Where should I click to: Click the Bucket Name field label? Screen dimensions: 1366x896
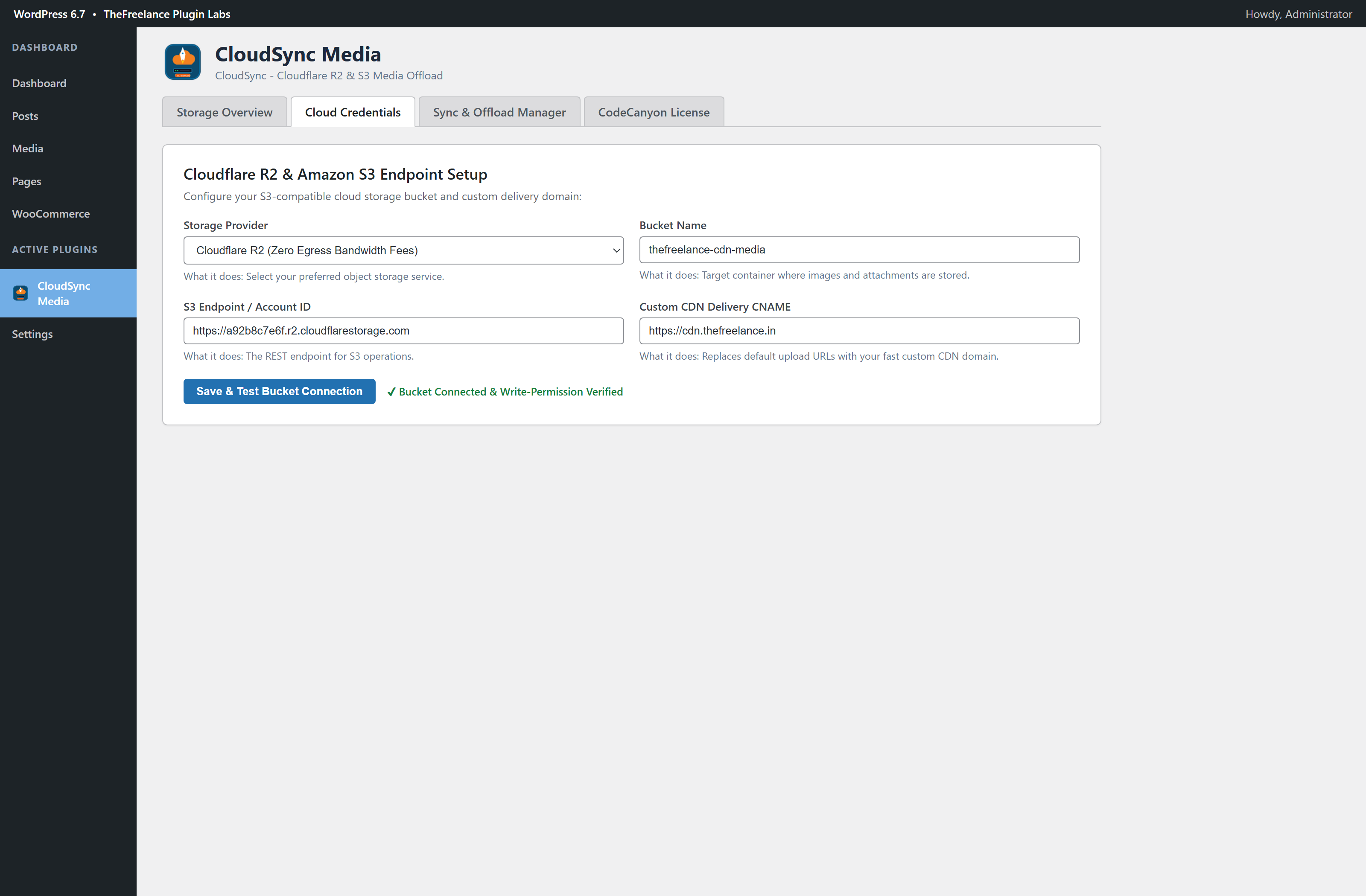tap(673, 225)
